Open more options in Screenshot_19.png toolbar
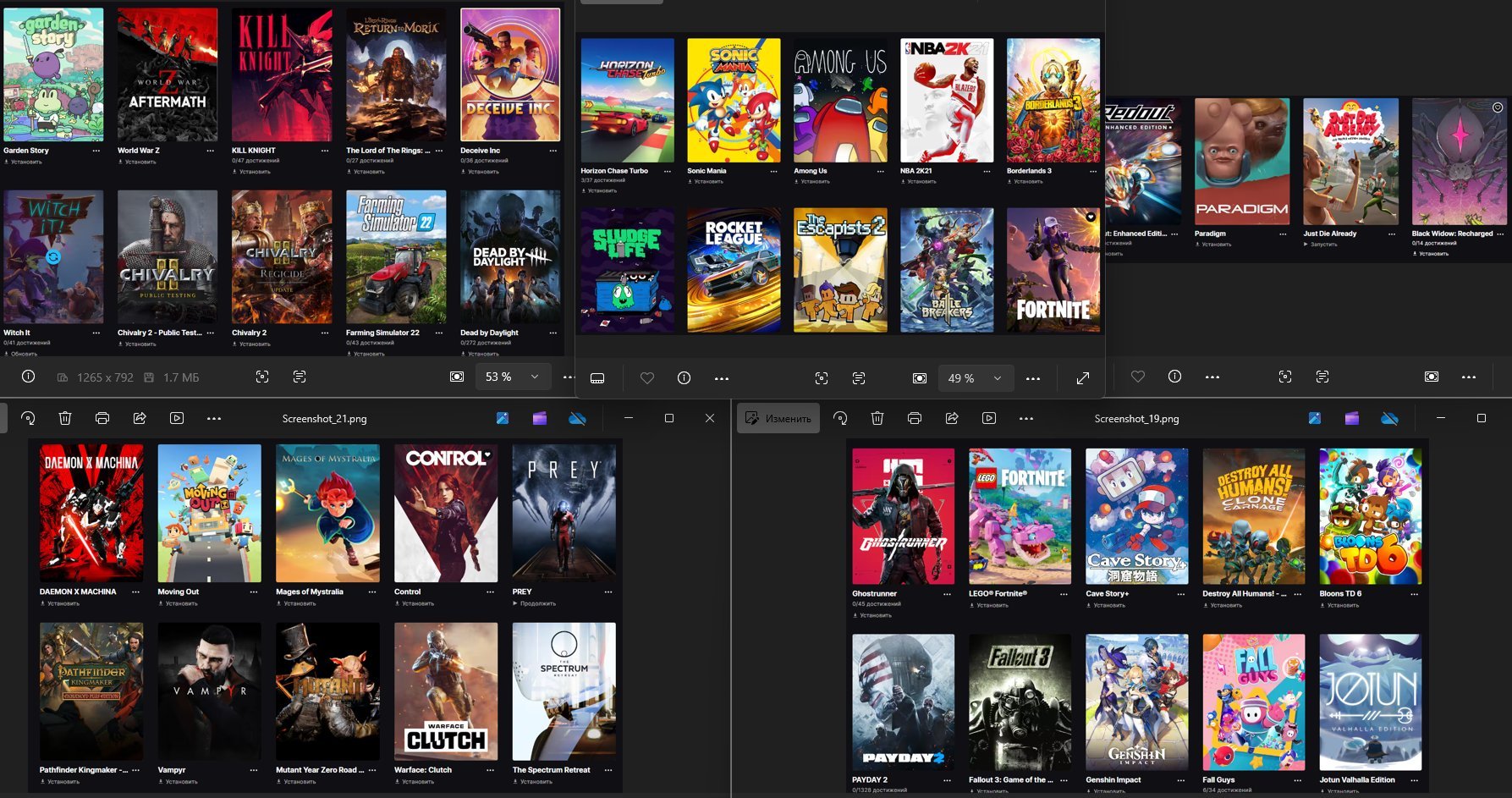This screenshot has height=798, width=1512. [x=1026, y=418]
